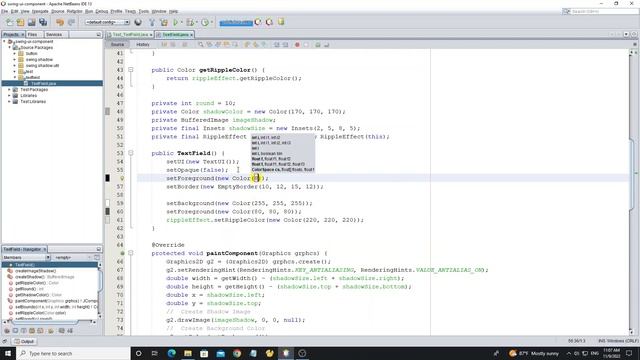
Task: Click the red circle icon in editor toolbar
Action: 297,44
